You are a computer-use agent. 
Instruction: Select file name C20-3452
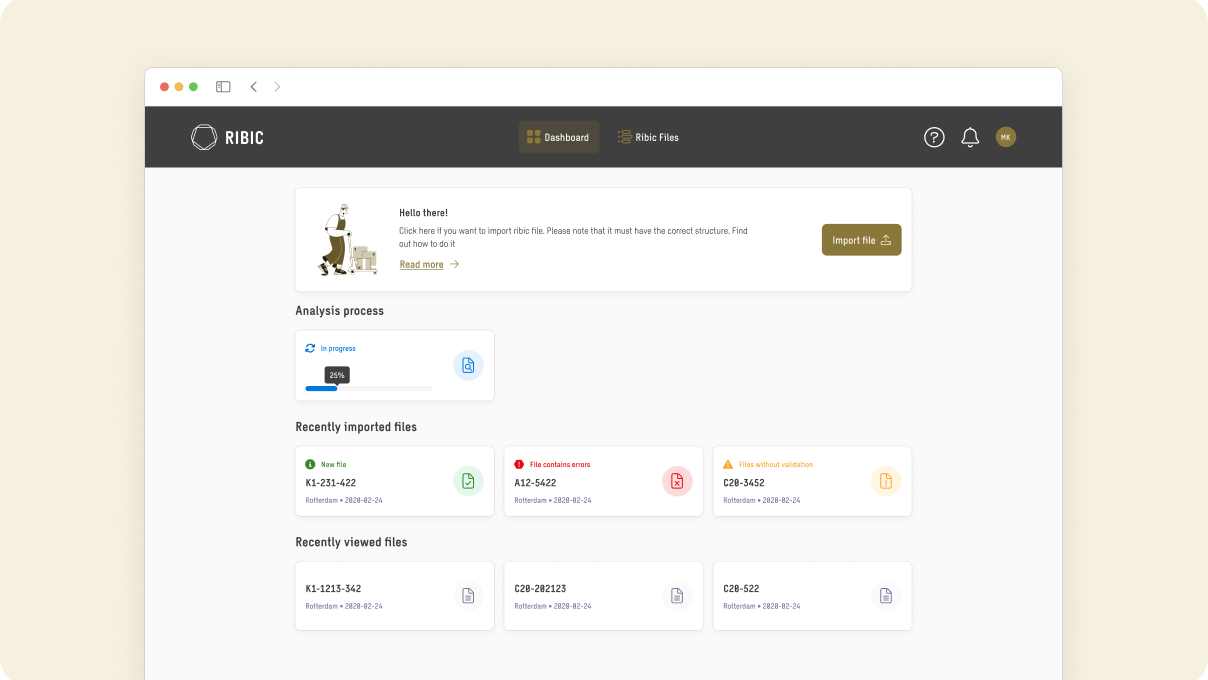pyautogui.click(x=744, y=482)
